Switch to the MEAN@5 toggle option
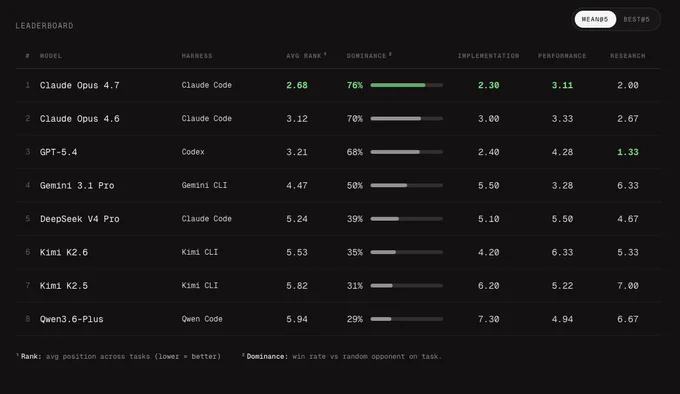Screen dimensions: 680x394 click(595, 20)
